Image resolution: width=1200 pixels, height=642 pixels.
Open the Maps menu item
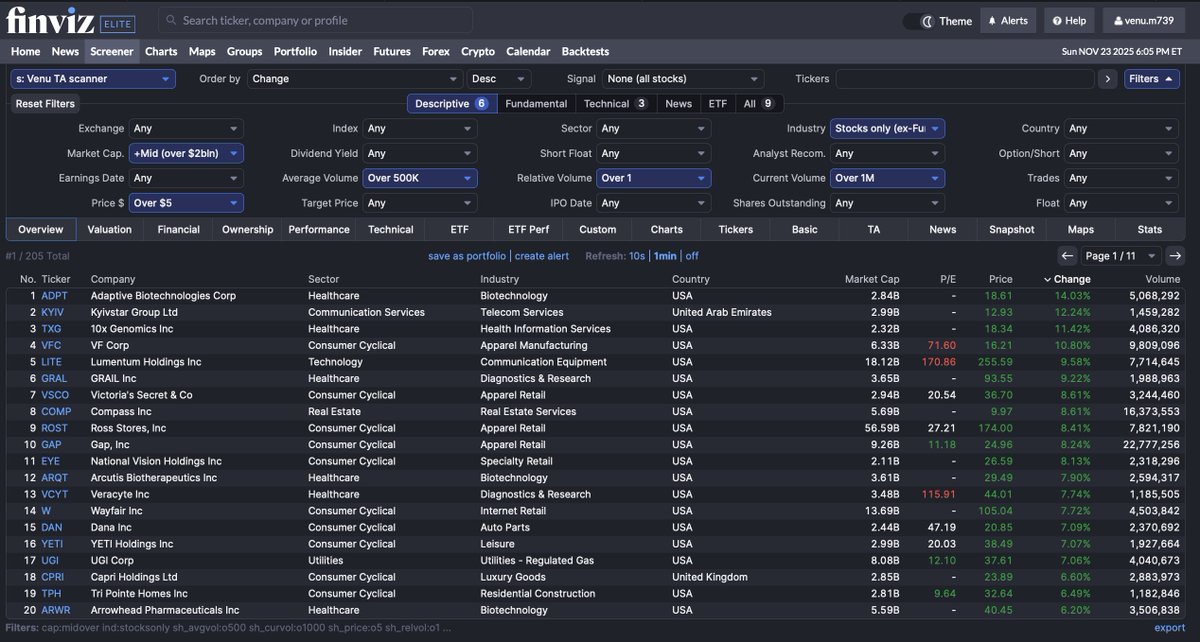[x=202, y=51]
